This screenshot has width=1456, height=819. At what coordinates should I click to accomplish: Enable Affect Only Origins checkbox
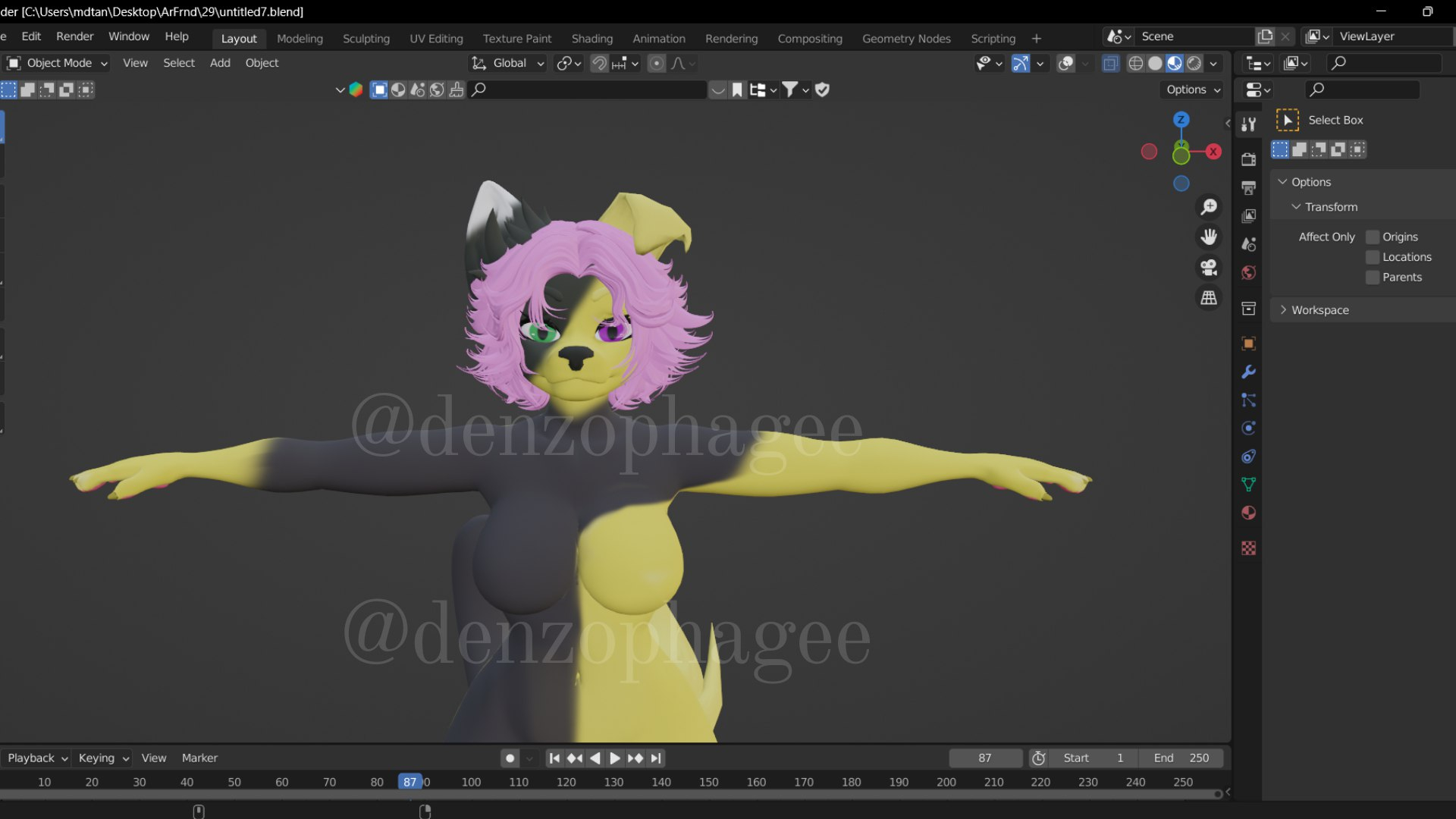1373,237
